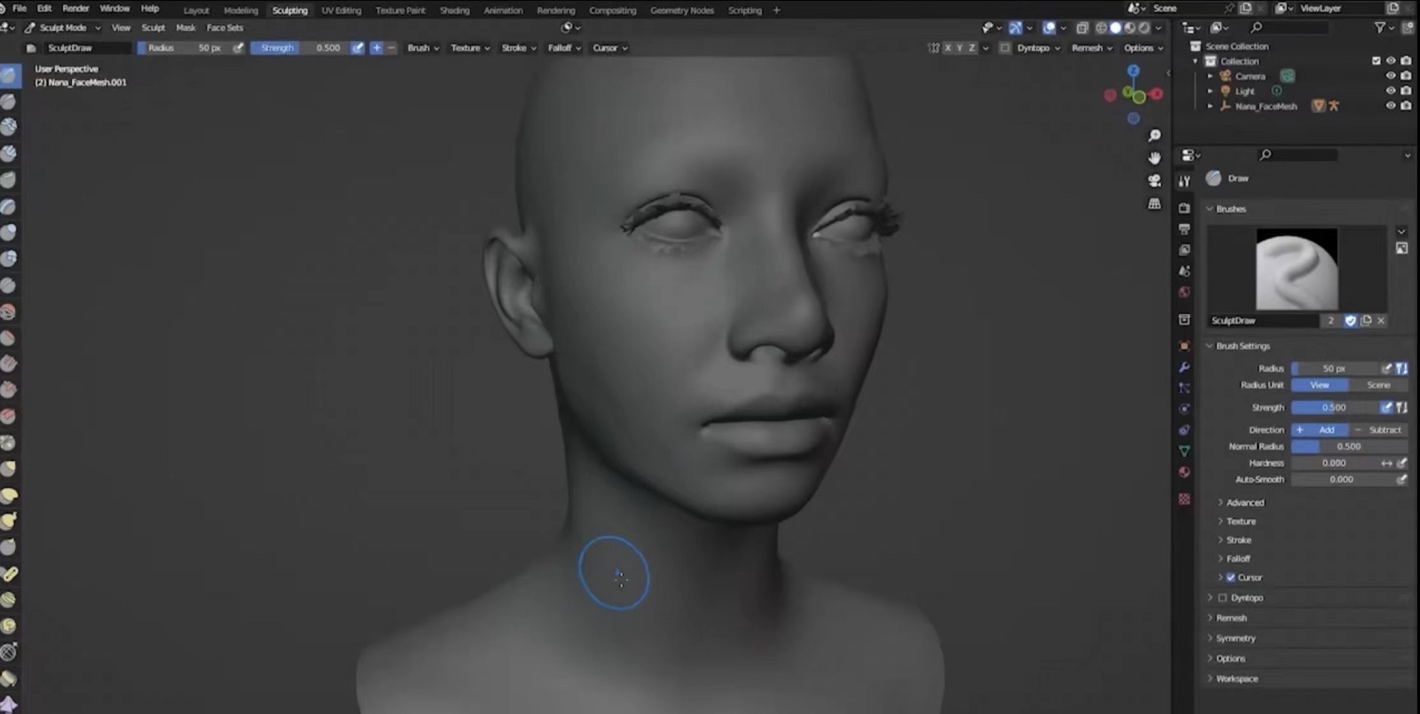Open the Brush dropdown in the tool header
The image size is (1420, 714).
pyautogui.click(x=422, y=47)
